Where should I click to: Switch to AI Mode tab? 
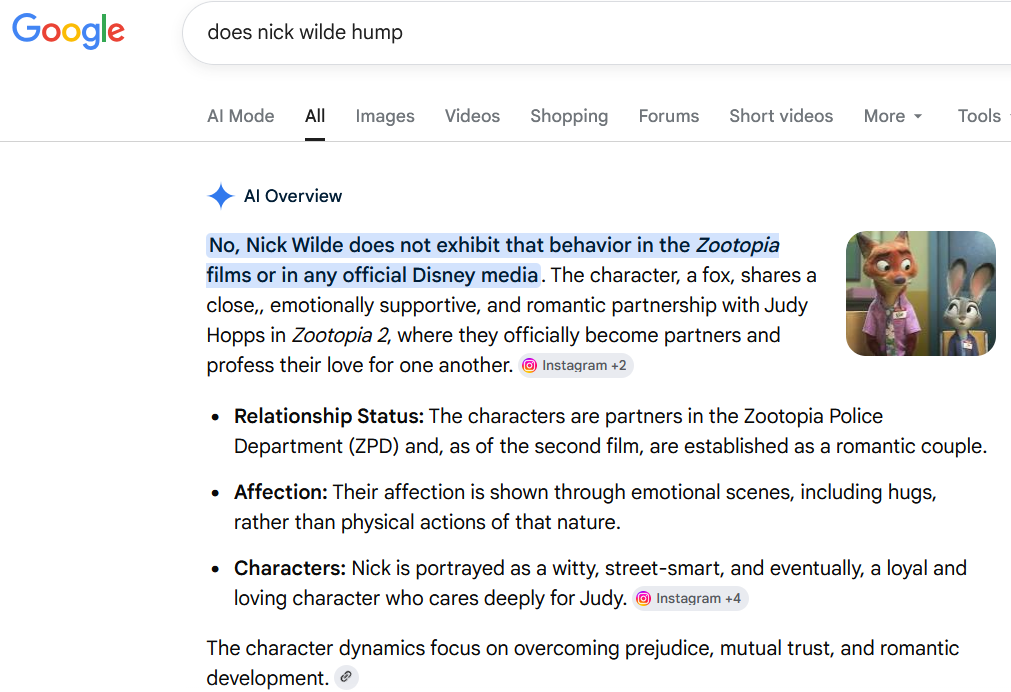(x=240, y=116)
